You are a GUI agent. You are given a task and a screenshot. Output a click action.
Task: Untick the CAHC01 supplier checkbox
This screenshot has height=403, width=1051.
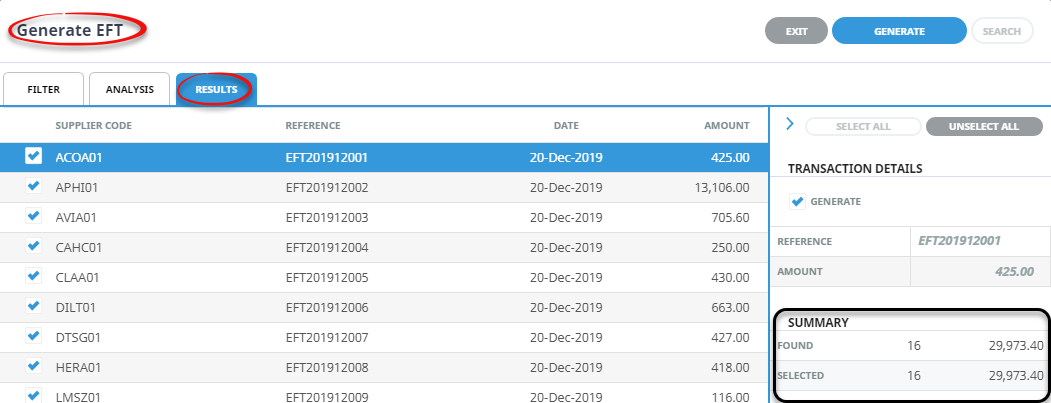point(33,246)
